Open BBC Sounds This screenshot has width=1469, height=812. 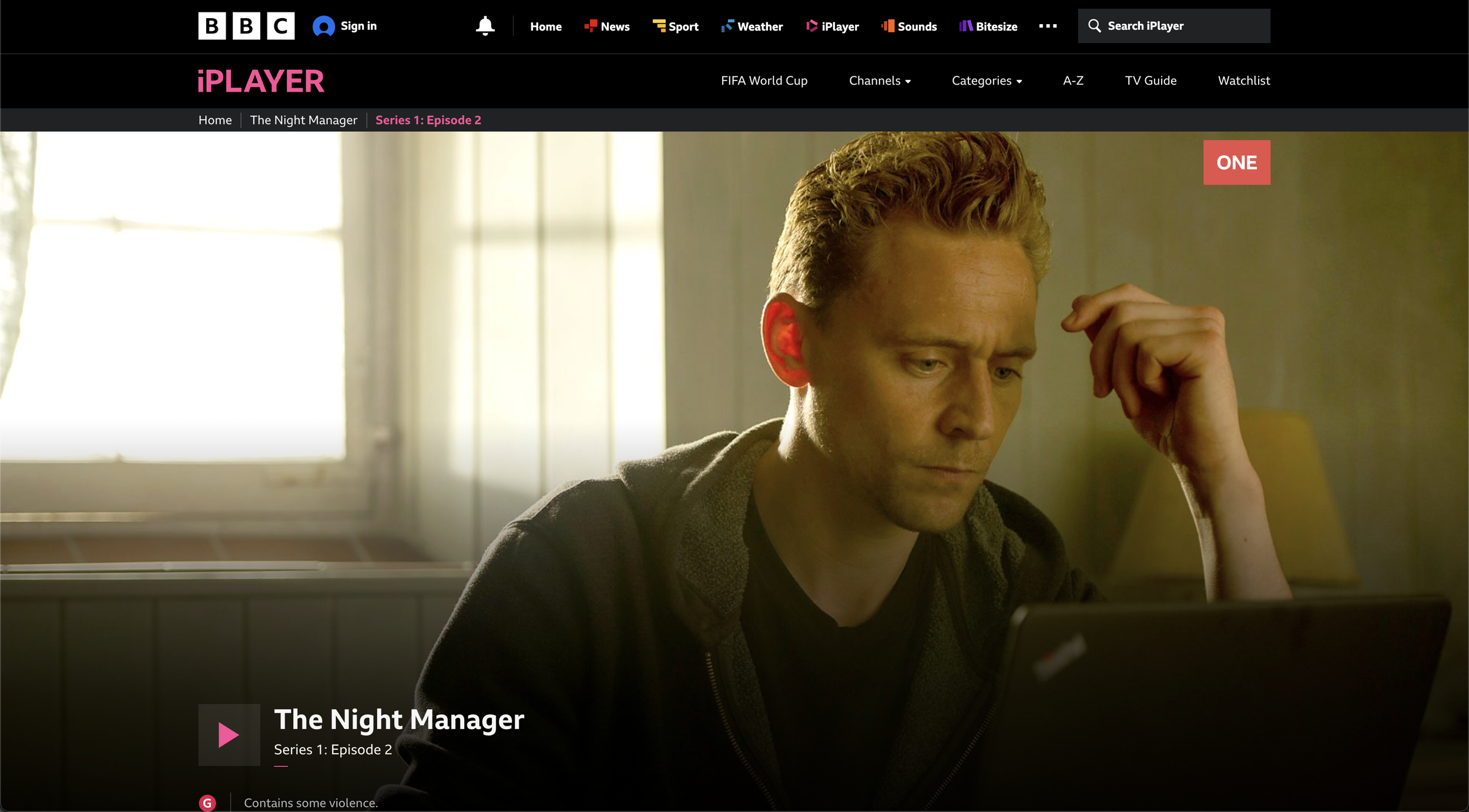click(909, 26)
